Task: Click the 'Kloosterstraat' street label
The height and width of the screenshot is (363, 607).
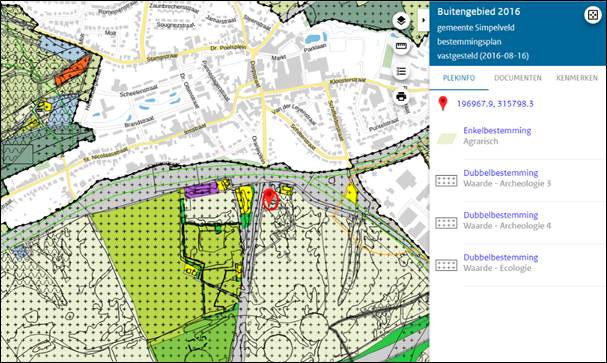Action: click(348, 81)
